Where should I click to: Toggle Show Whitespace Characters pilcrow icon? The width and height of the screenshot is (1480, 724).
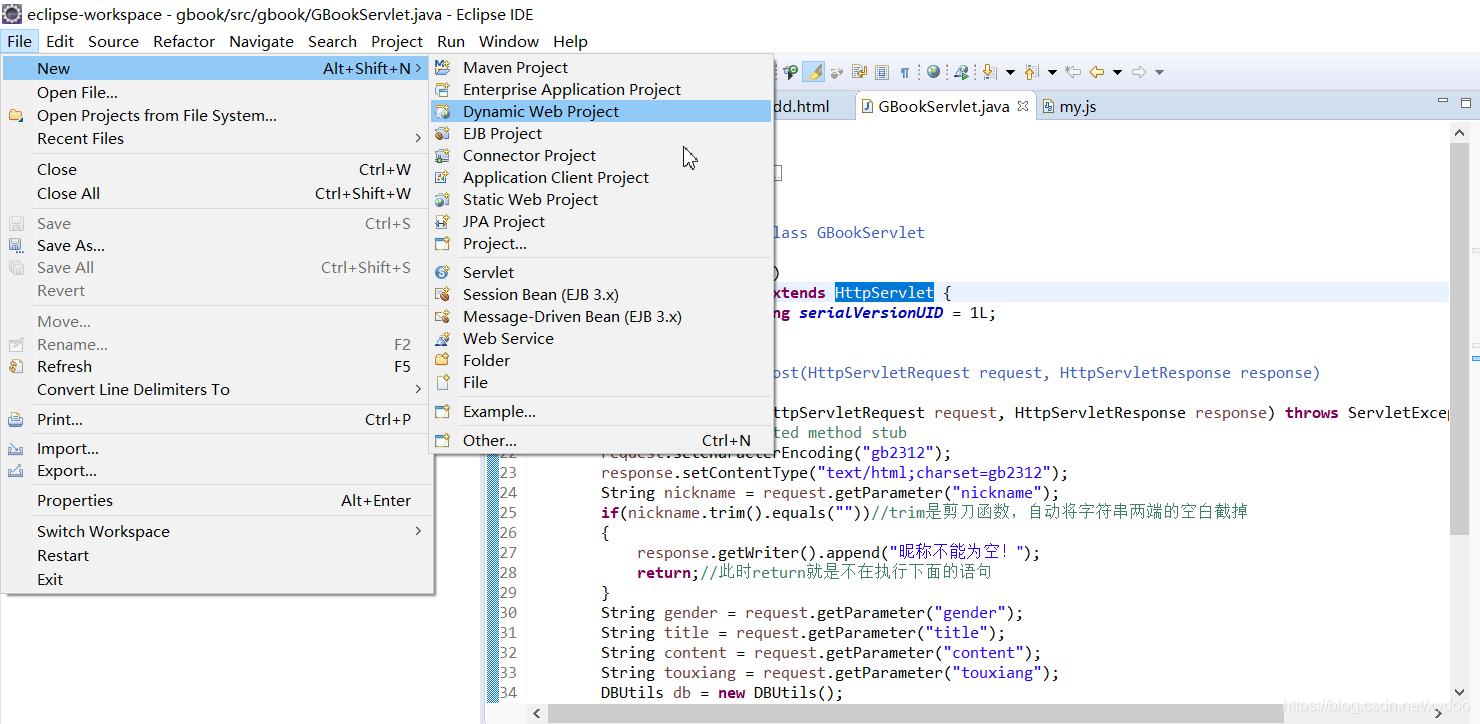(905, 72)
